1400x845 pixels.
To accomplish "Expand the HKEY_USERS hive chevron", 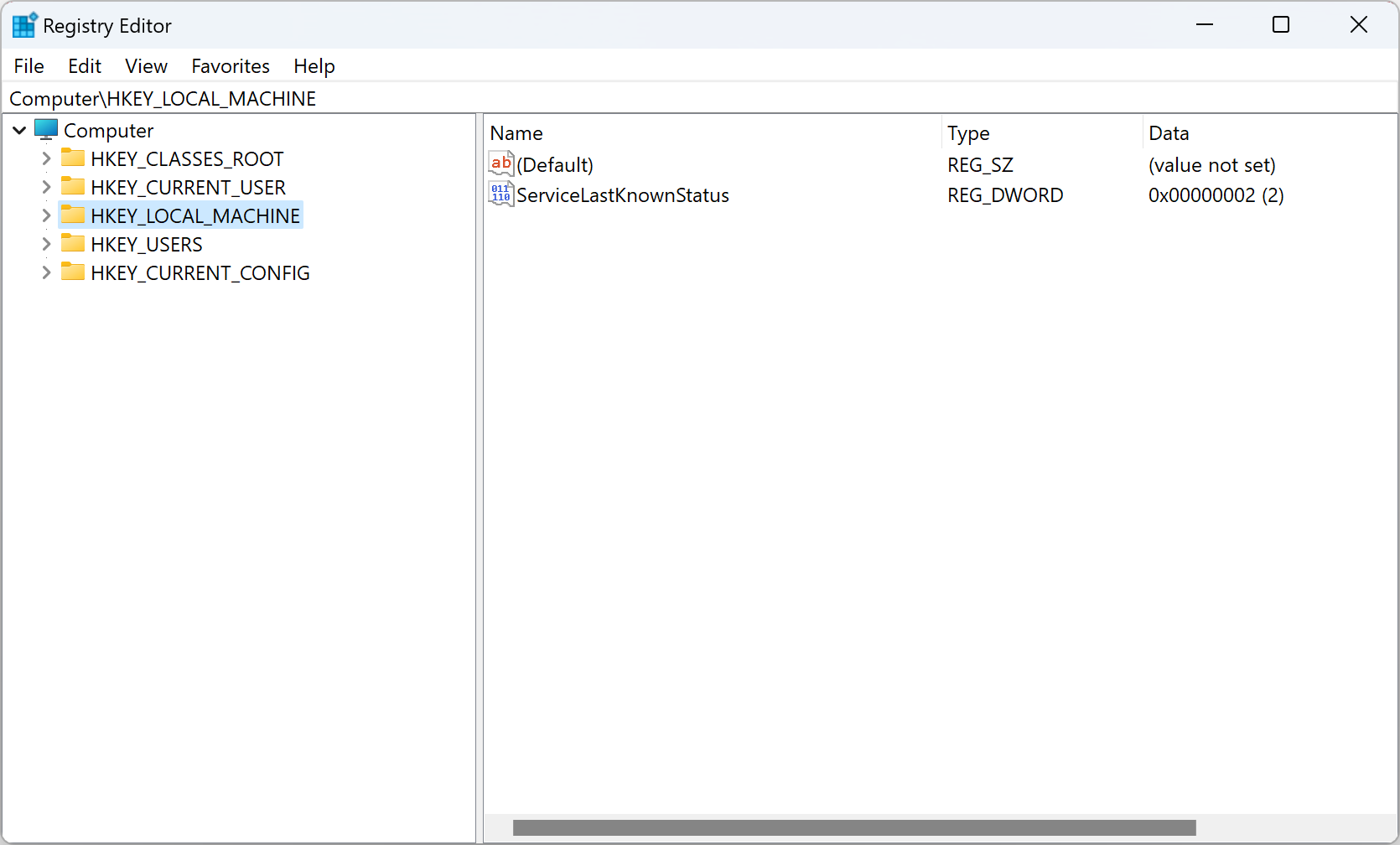I will [x=46, y=244].
